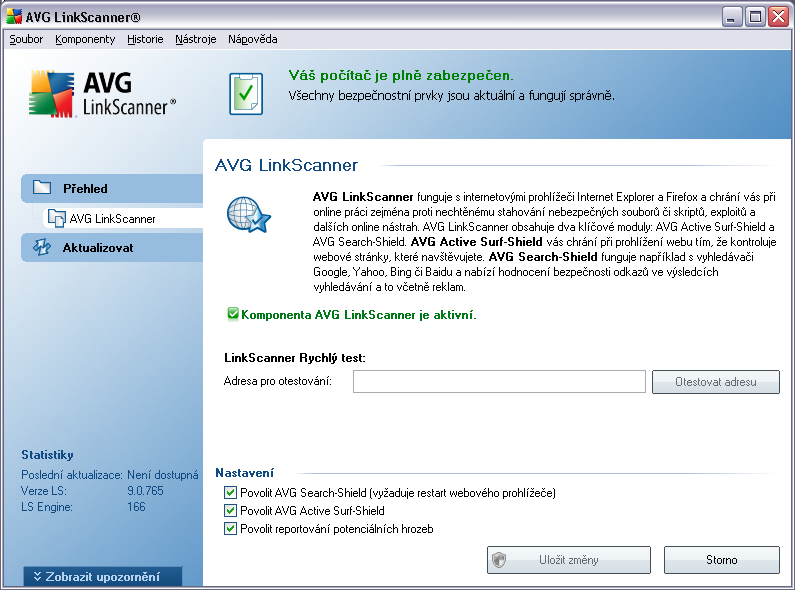Image resolution: width=795 pixels, height=590 pixels.
Task: Click the update arrows icon beside Aktualizovat
Action: (42, 247)
